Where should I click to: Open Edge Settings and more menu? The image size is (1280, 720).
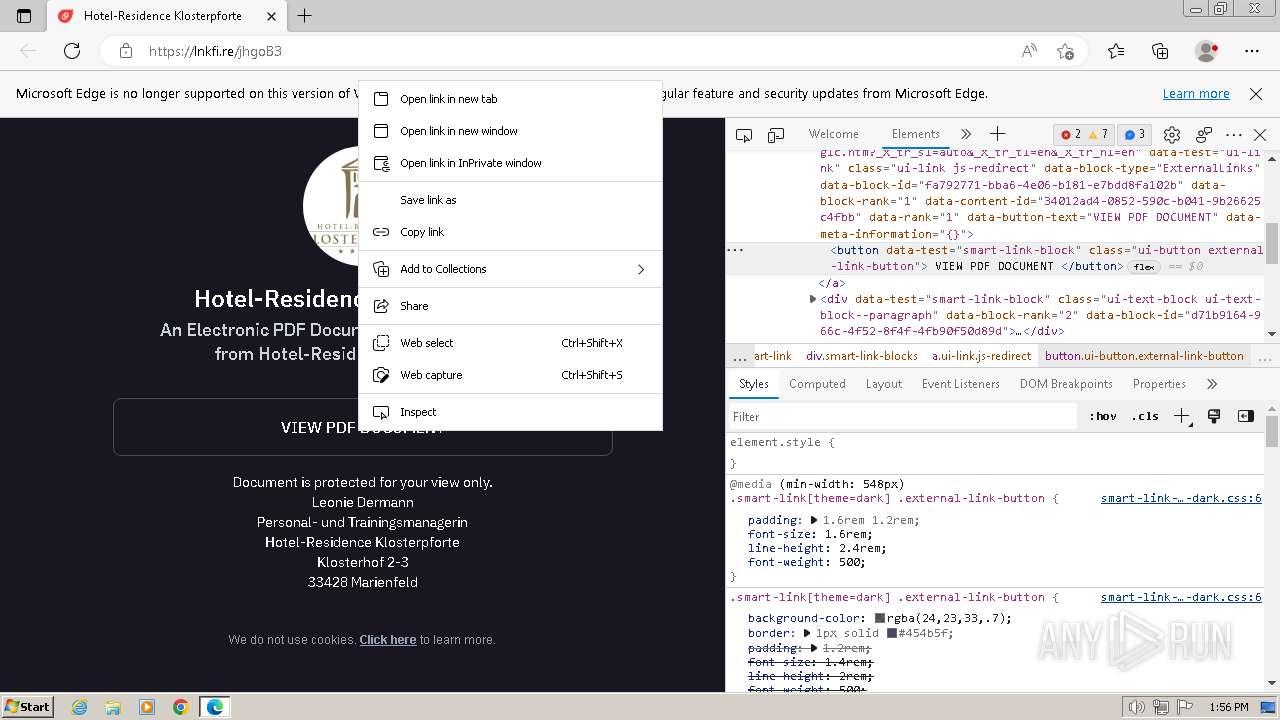pos(1252,51)
